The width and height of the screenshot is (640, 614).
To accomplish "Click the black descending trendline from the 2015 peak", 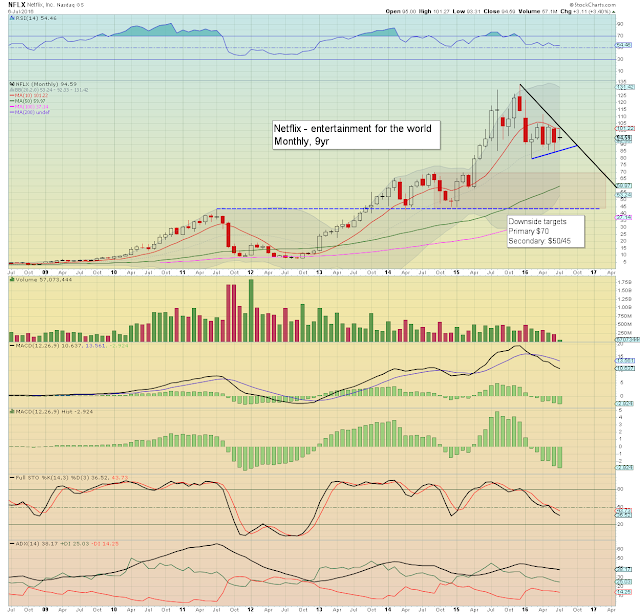I will (x=568, y=136).
